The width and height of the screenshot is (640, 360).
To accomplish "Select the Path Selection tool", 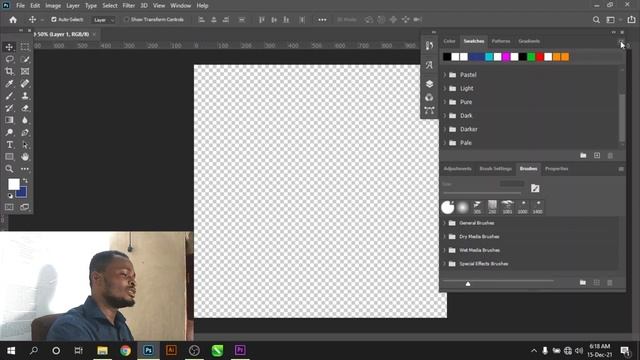I will coord(25,144).
